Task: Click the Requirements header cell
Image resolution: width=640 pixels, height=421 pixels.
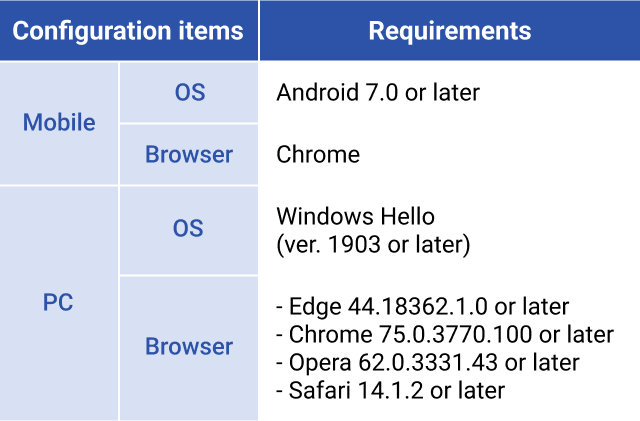Action: 450,30
